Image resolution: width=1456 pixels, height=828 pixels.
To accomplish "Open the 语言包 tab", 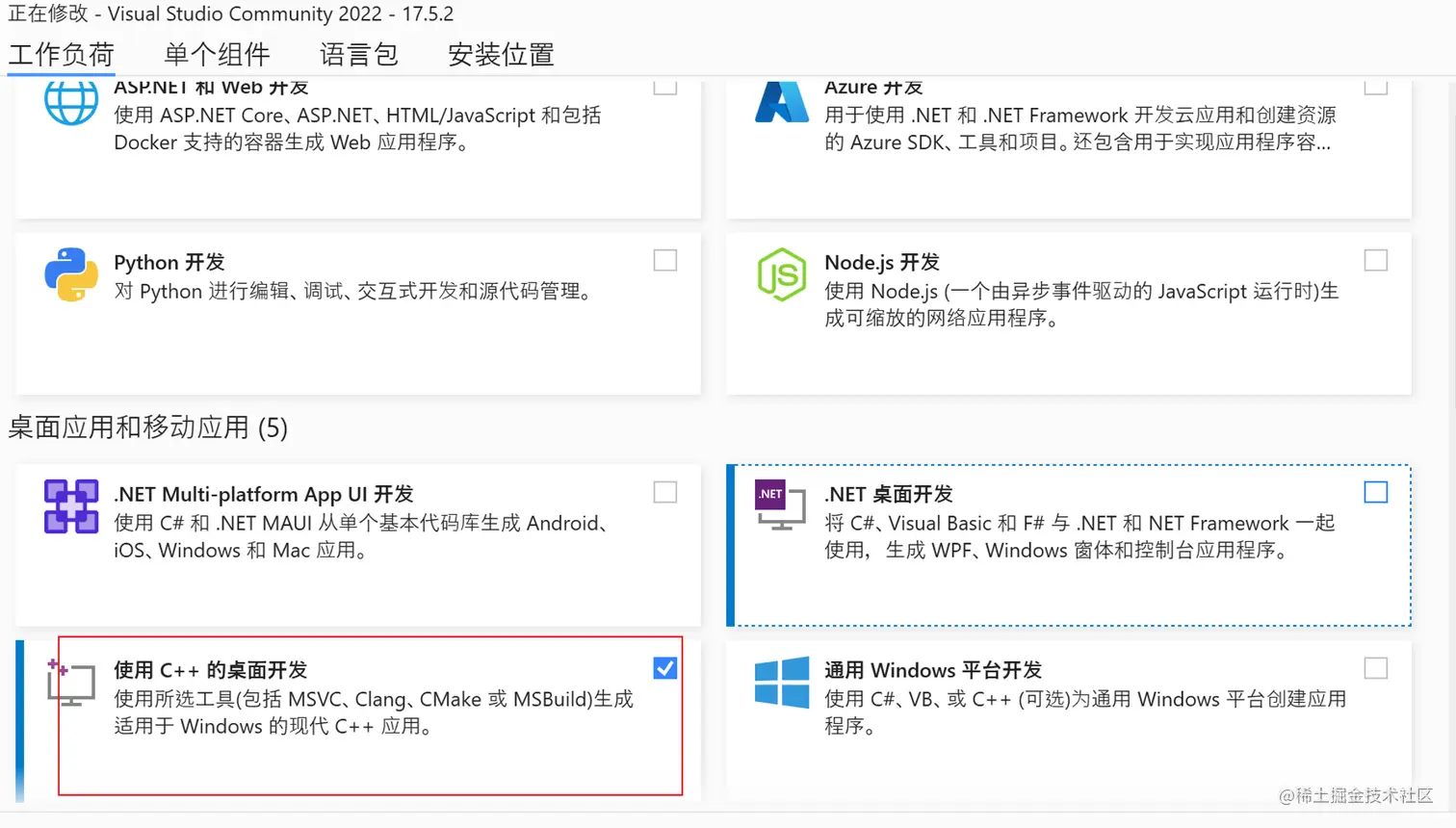I will tap(358, 55).
